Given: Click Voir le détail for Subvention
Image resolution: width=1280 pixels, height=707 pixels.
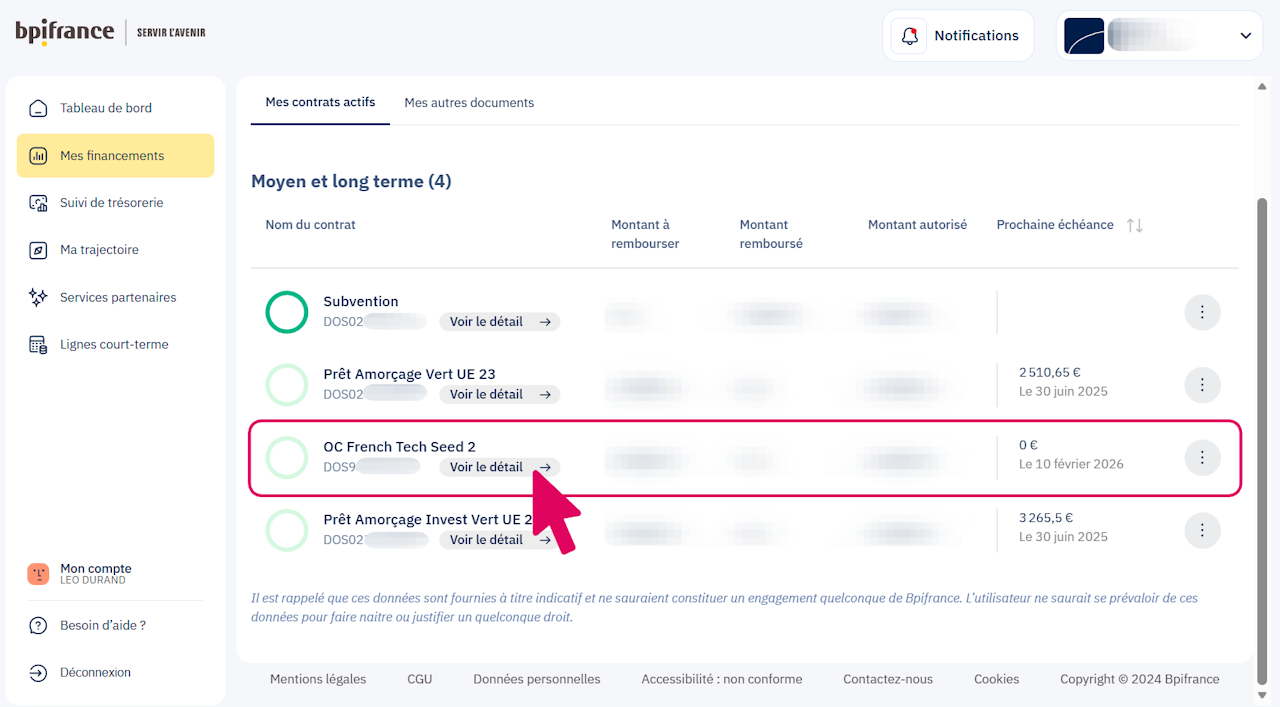Looking at the screenshot, I should click(499, 322).
